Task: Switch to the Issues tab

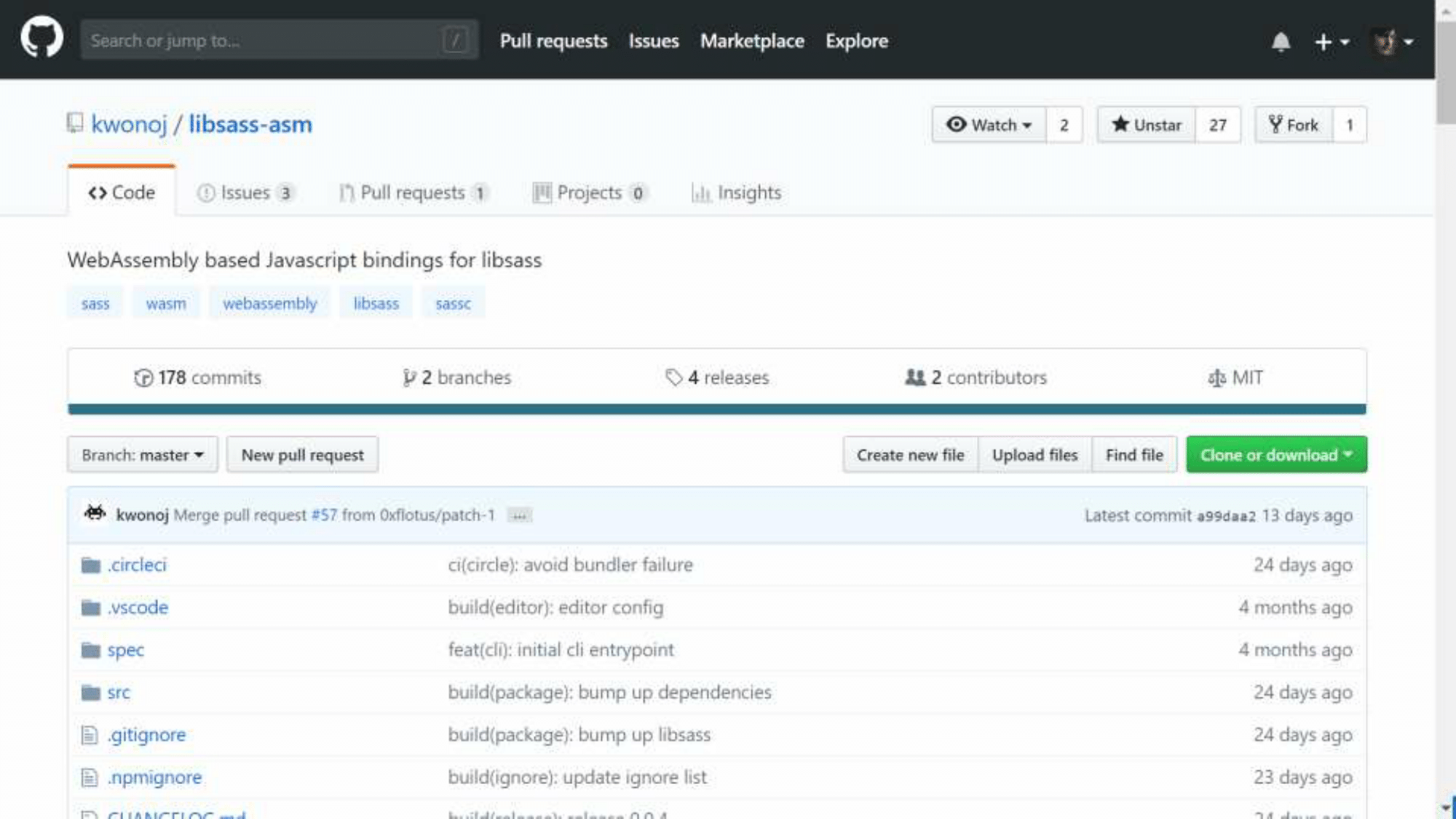Action: pyautogui.click(x=245, y=192)
